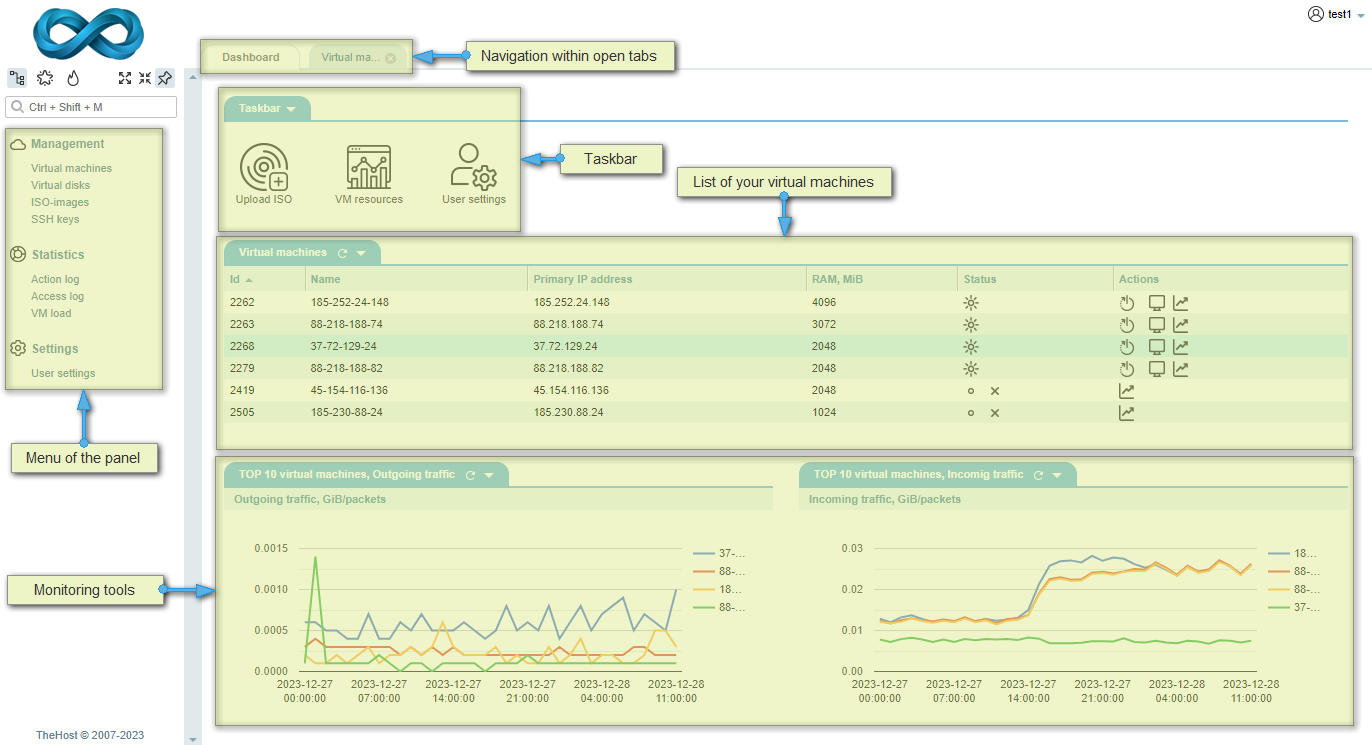The height and width of the screenshot is (745, 1372).
Task: Toggle the 18-... series in incoming legend
Action: 1294,553
